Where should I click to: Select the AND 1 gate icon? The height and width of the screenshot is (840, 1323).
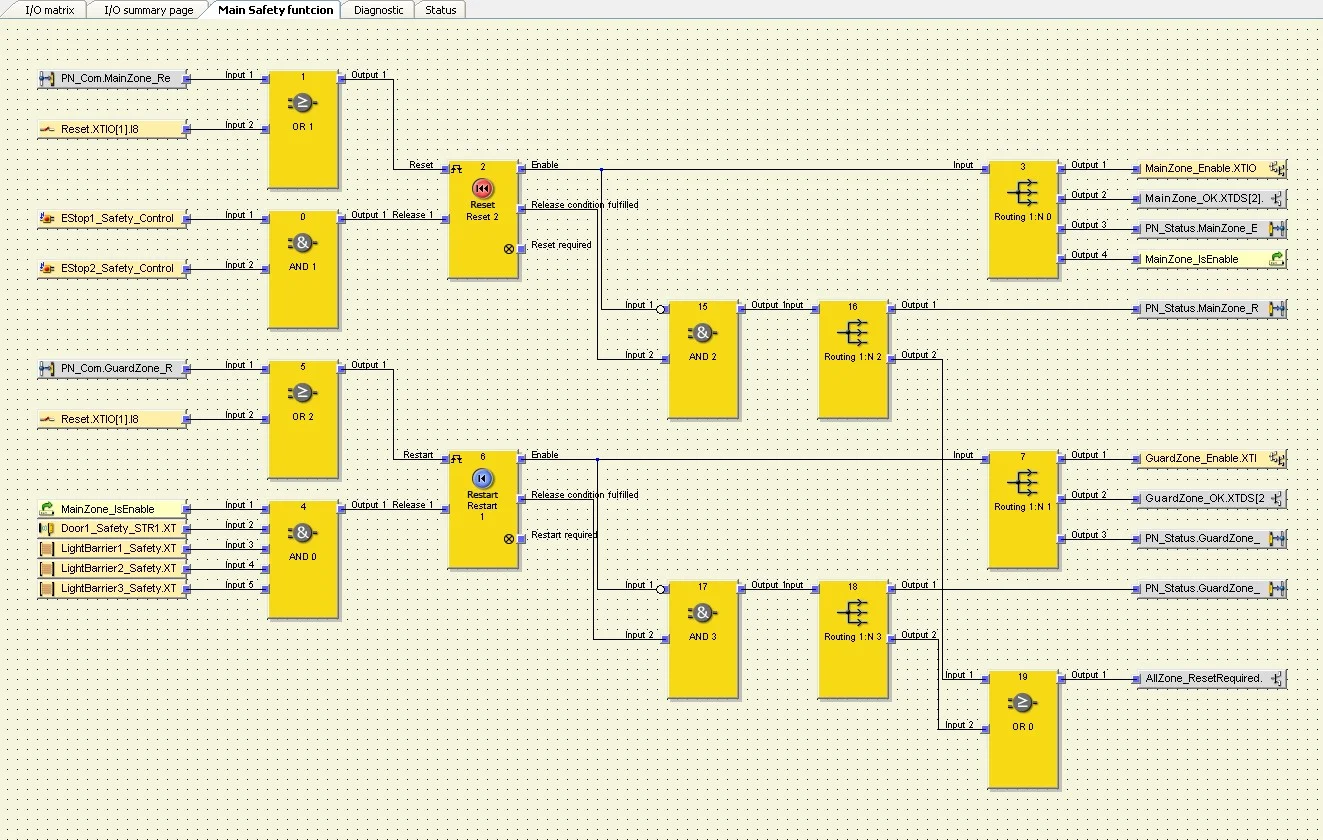click(x=302, y=242)
